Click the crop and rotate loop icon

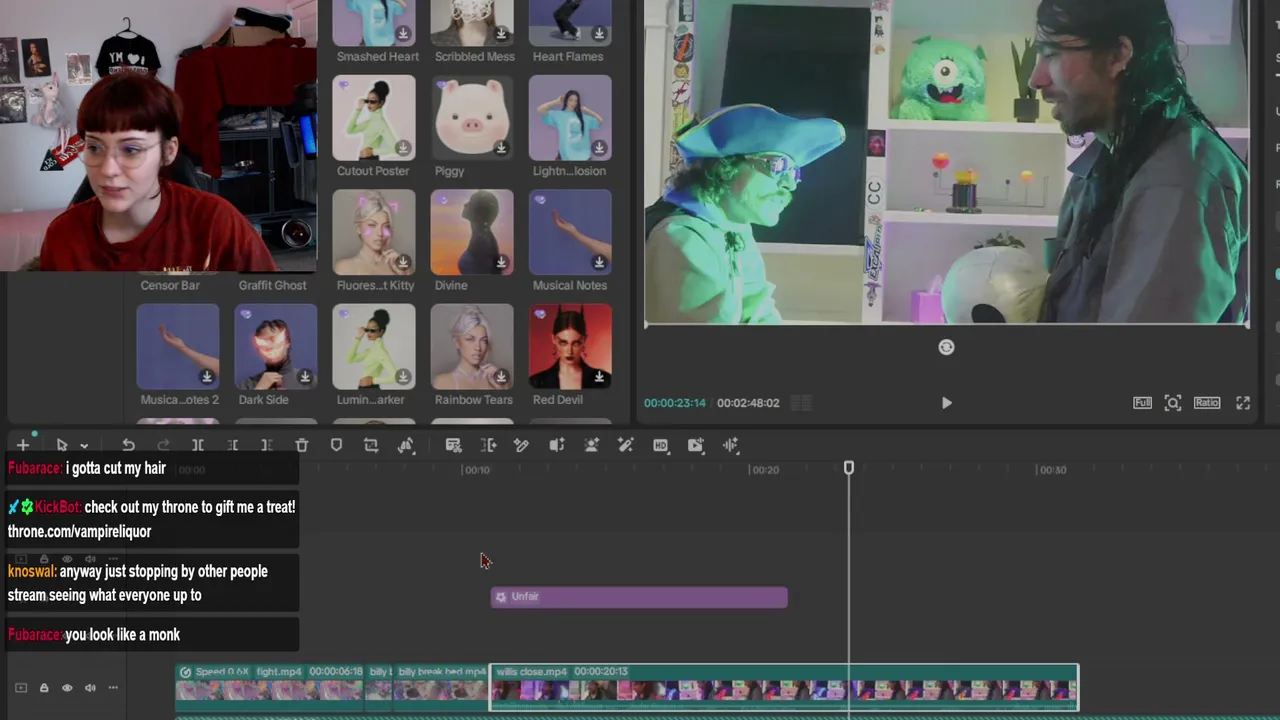(x=371, y=445)
